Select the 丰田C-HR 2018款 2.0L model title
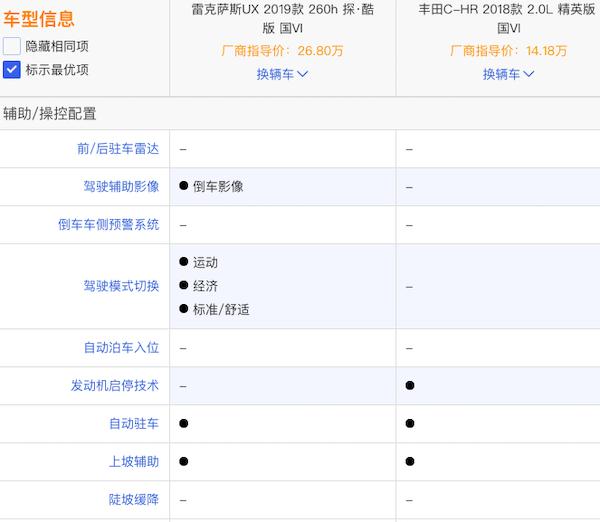This screenshot has height=522, width=600. (x=507, y=18)
